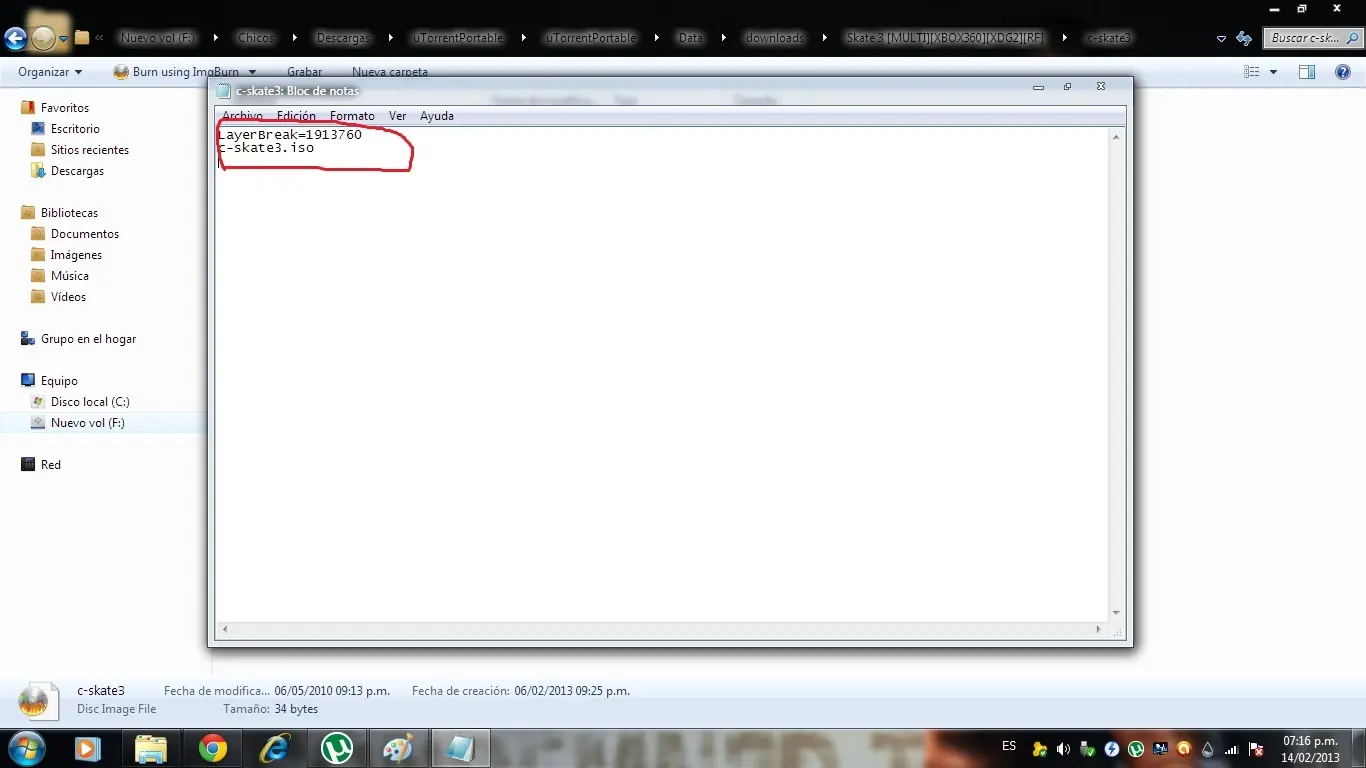The image size is (1366, 768).
Task: Open the view options dropdown arrow
Action: click(x=1273, y=72)
